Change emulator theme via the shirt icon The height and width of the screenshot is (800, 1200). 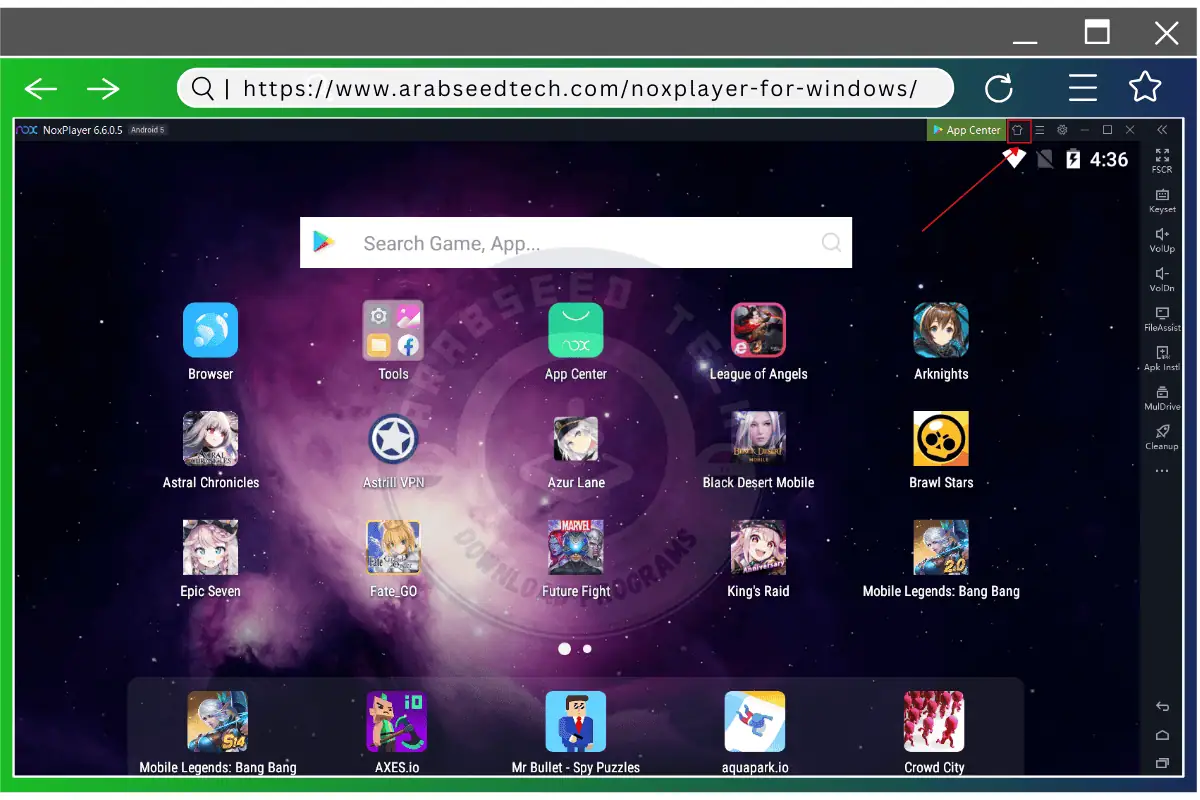[1017, 130]
